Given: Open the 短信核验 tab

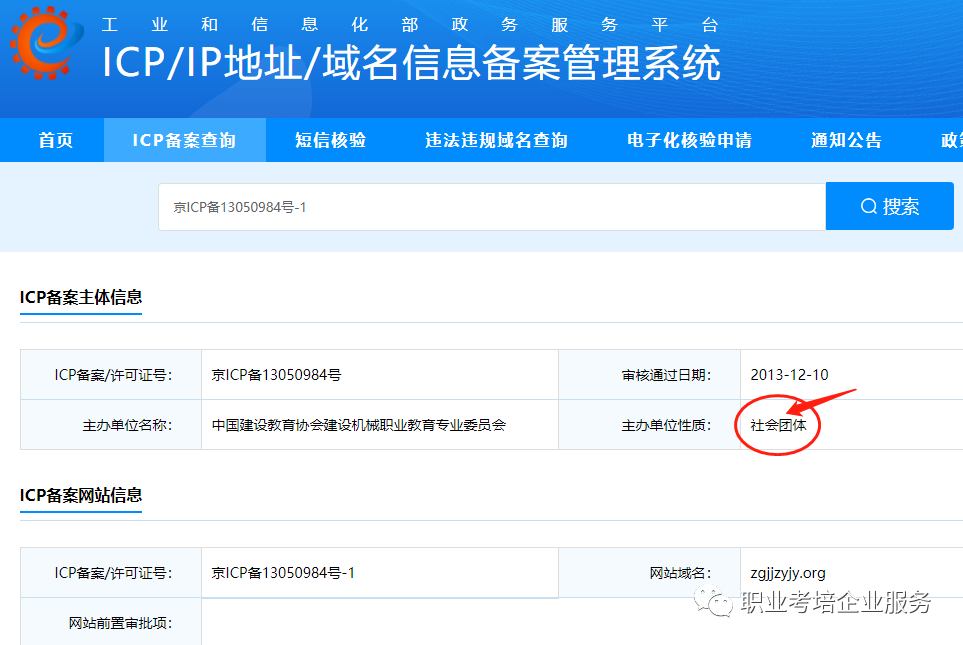Looking at the screenshot, I should click(x=330, y=140).
